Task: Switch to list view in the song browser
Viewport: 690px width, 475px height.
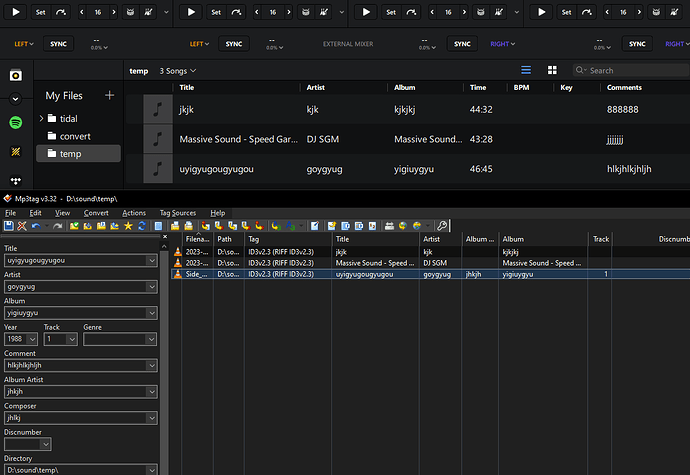Action: click(x=526, y=70)
